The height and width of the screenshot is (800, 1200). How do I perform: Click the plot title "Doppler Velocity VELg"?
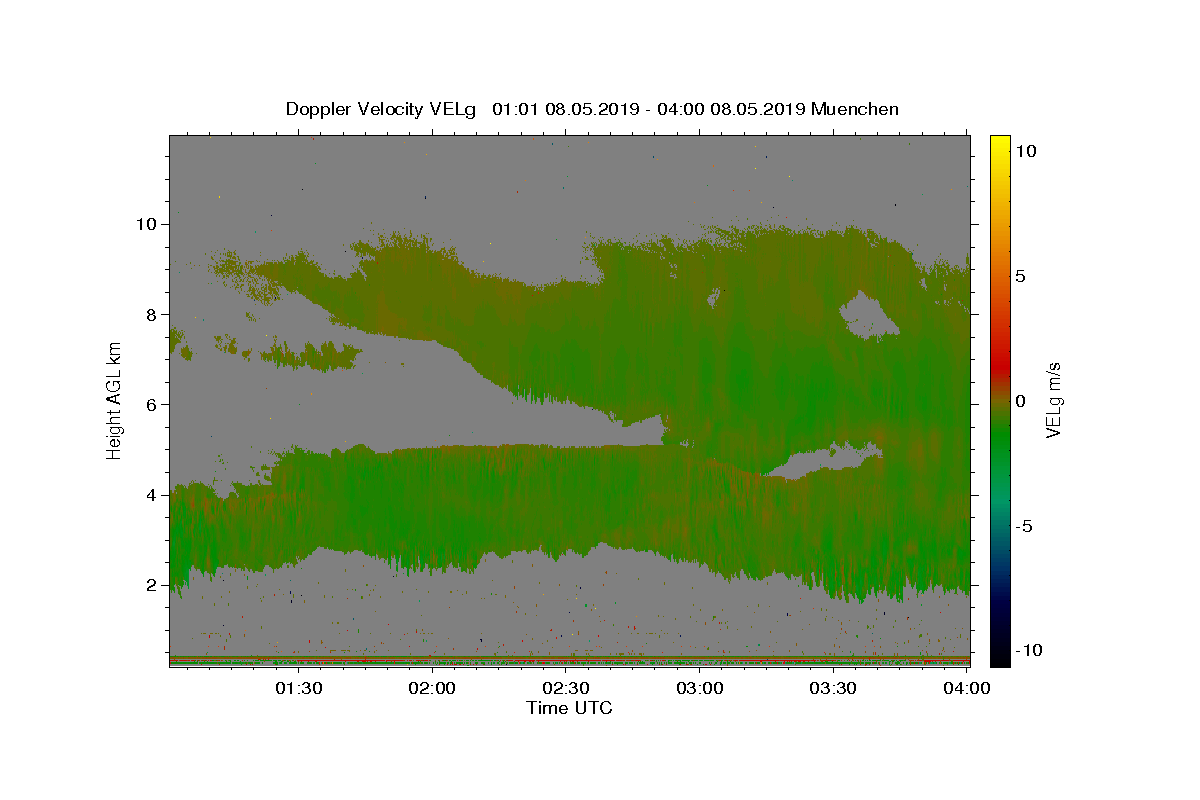tap(382, 109)
